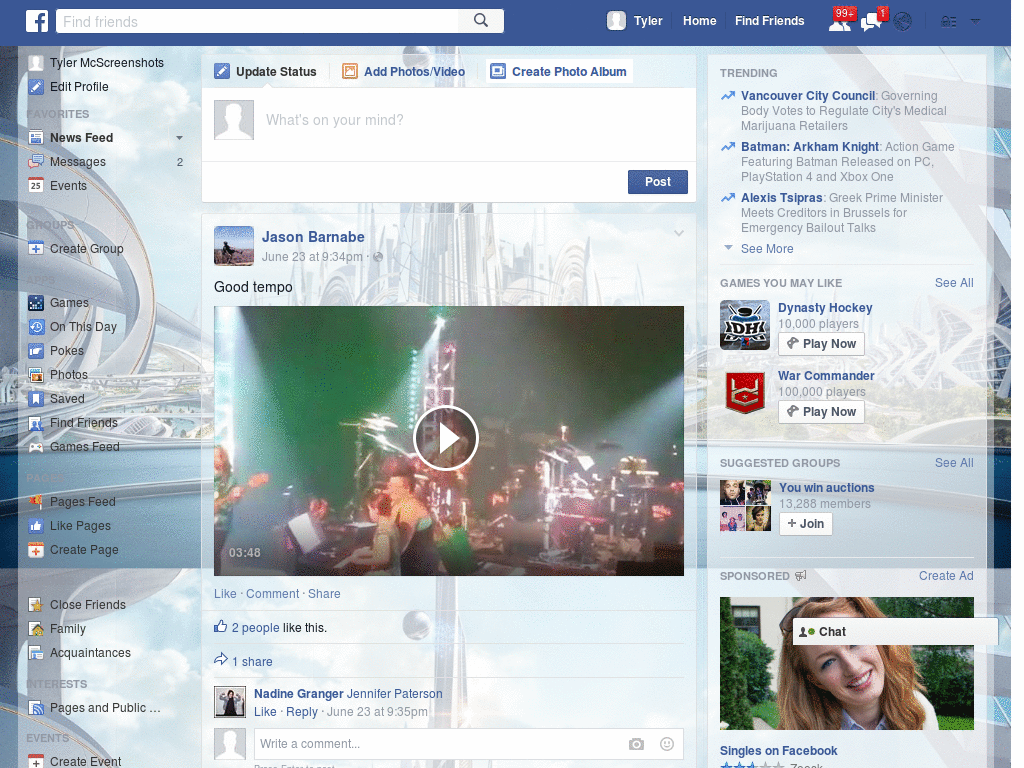
Task: Open the friend requests icon
Action: (x=840, y=21)
